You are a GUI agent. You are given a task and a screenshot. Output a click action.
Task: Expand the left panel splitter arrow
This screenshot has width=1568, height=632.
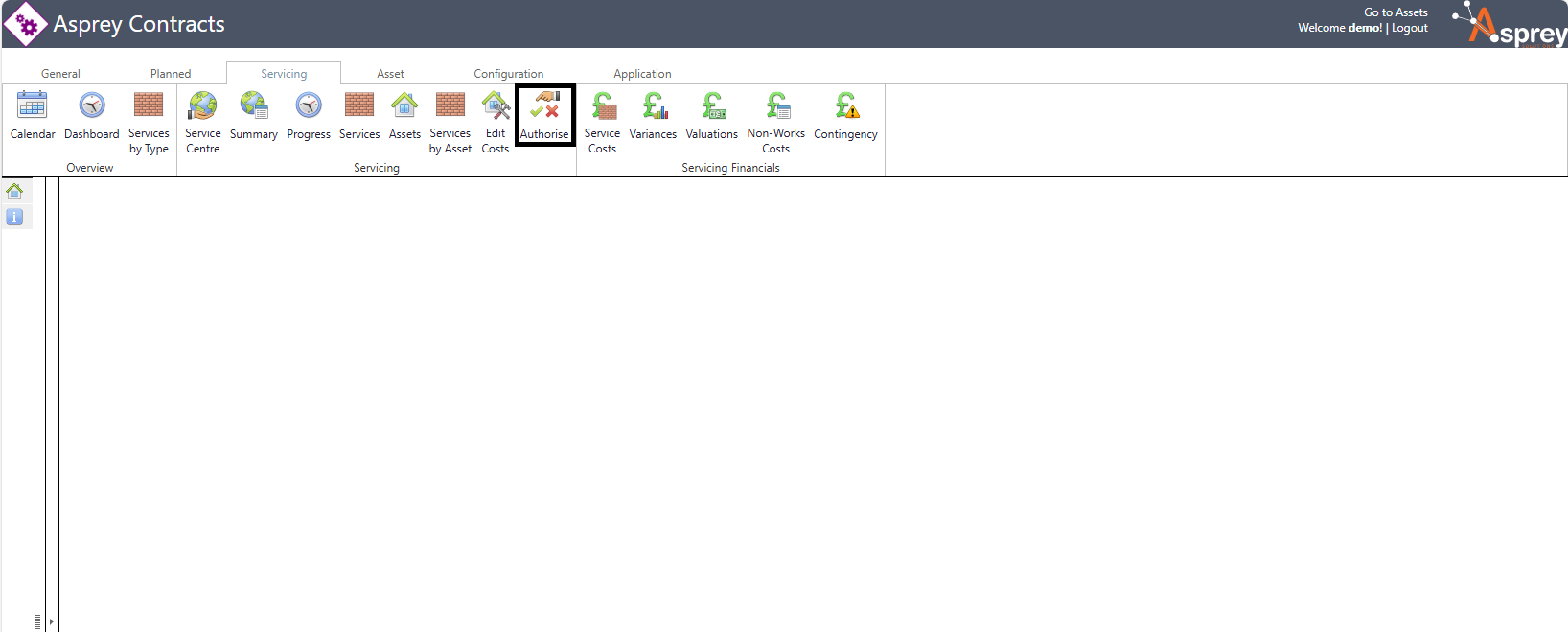[51, 621]
